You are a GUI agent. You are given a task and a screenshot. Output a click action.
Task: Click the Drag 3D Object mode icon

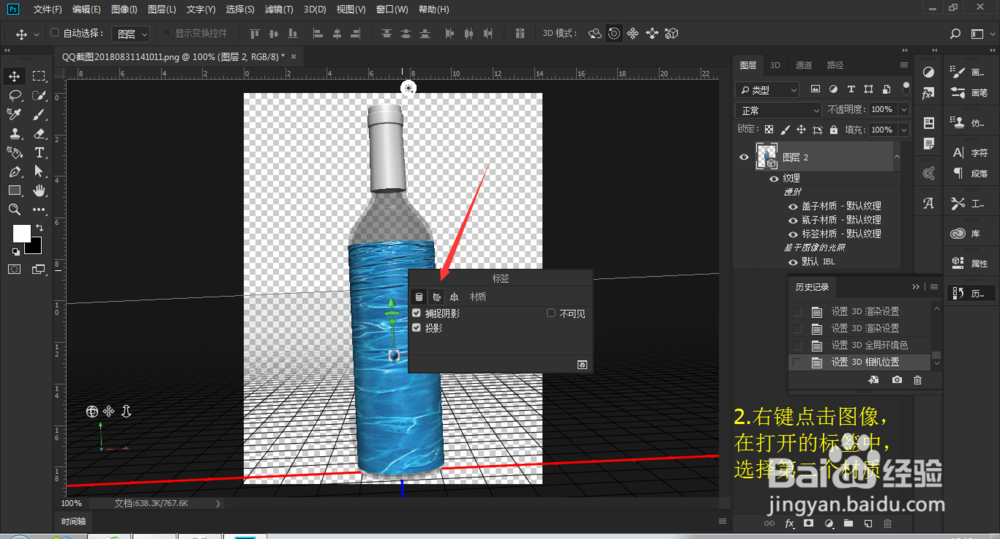click(633, 33)
